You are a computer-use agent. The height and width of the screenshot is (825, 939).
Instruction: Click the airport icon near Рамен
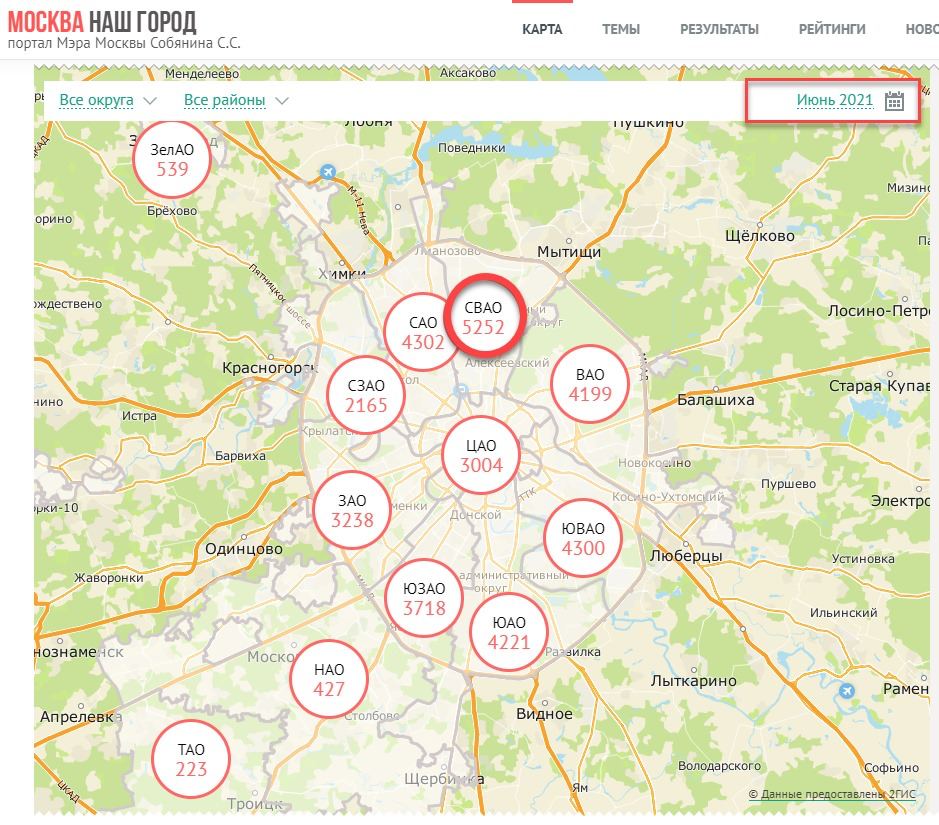coord(846,690)
